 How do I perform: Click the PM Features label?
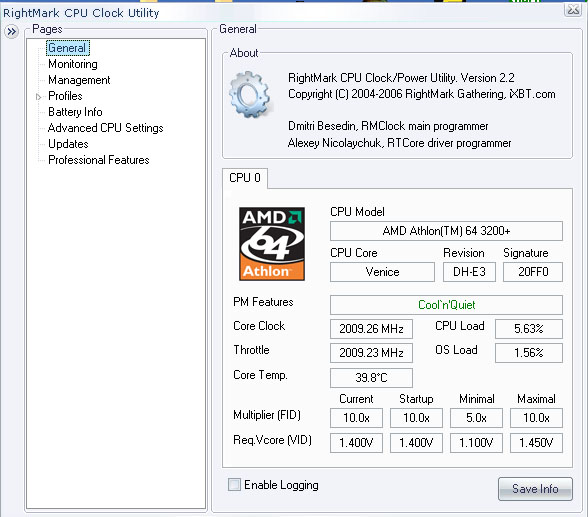(263, 302)
